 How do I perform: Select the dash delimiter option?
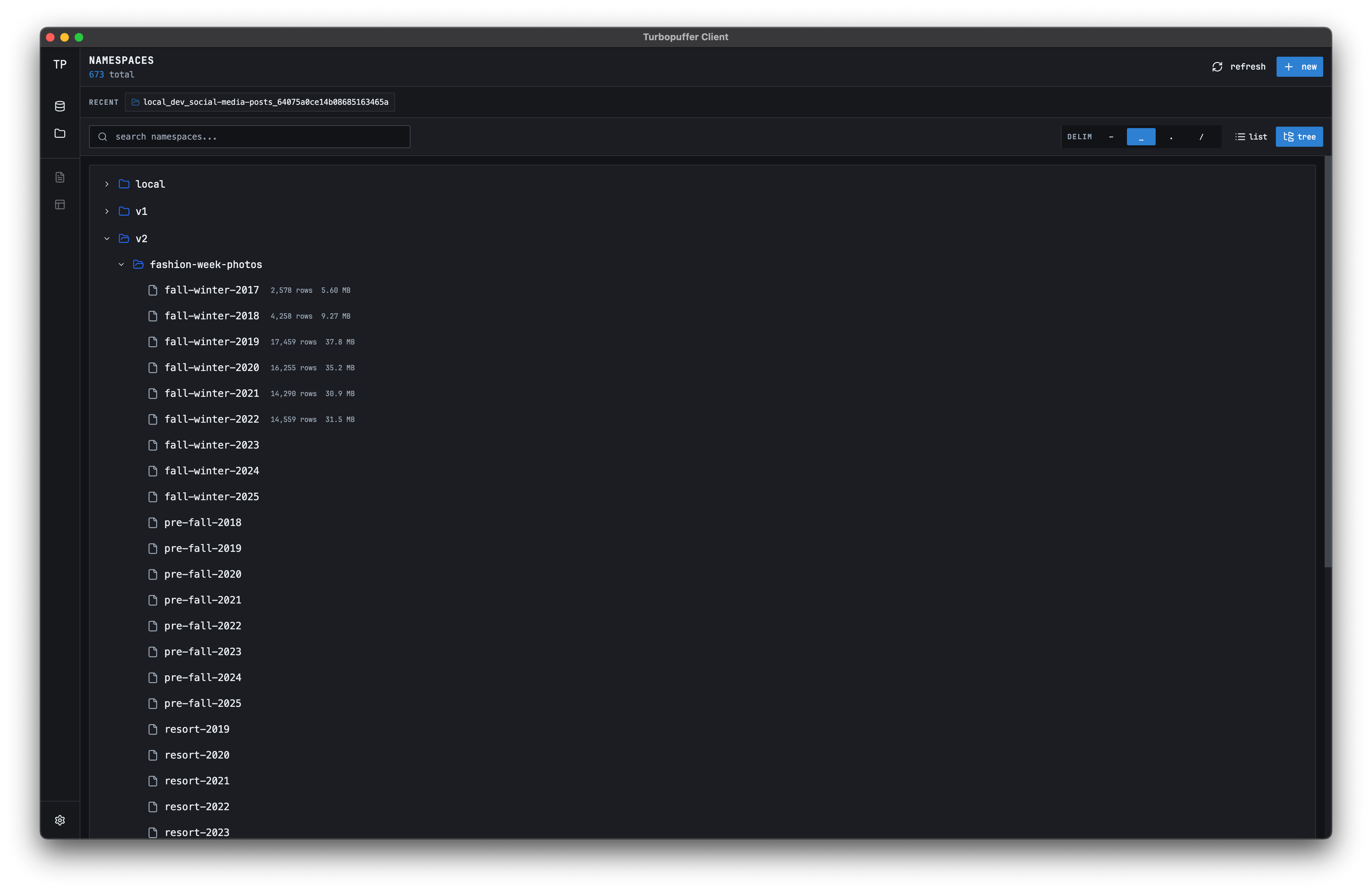1112,137
